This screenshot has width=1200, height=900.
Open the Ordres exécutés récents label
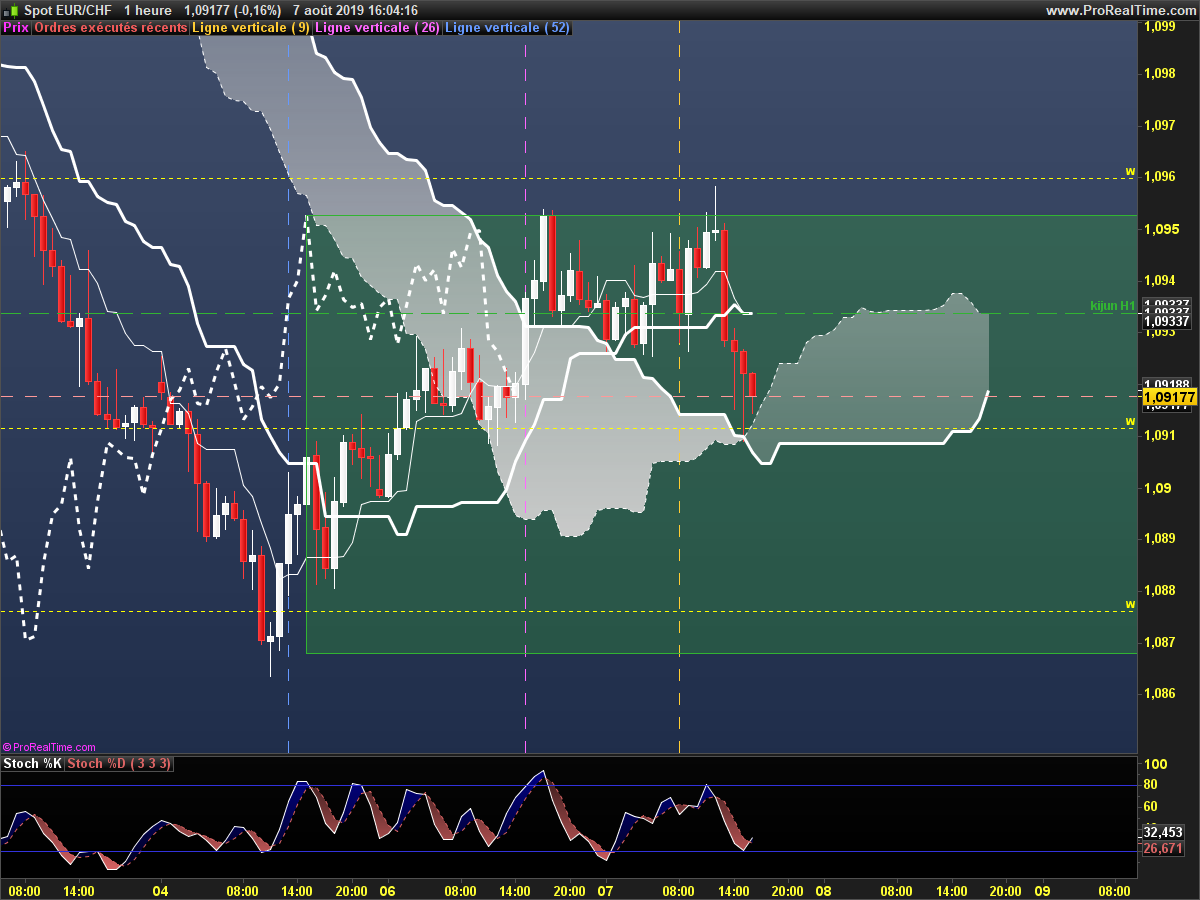(110, 28)
